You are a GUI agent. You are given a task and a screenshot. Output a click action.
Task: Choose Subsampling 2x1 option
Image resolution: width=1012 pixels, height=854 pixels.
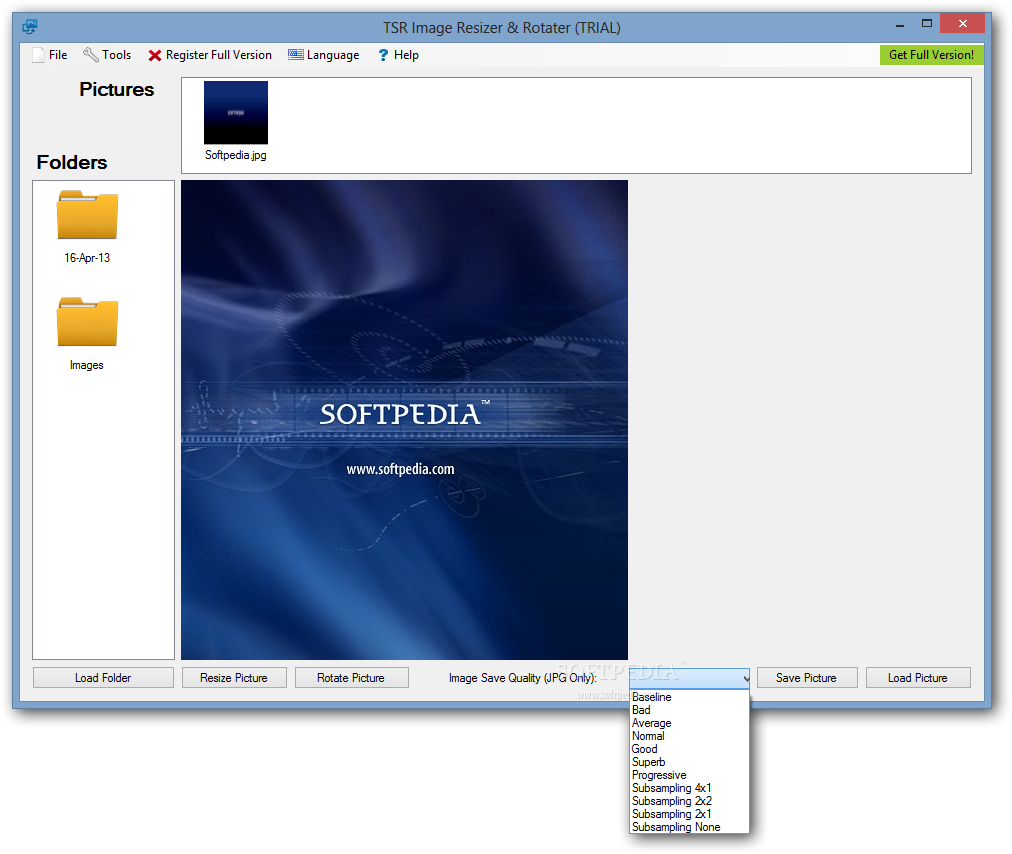[689, 814]
